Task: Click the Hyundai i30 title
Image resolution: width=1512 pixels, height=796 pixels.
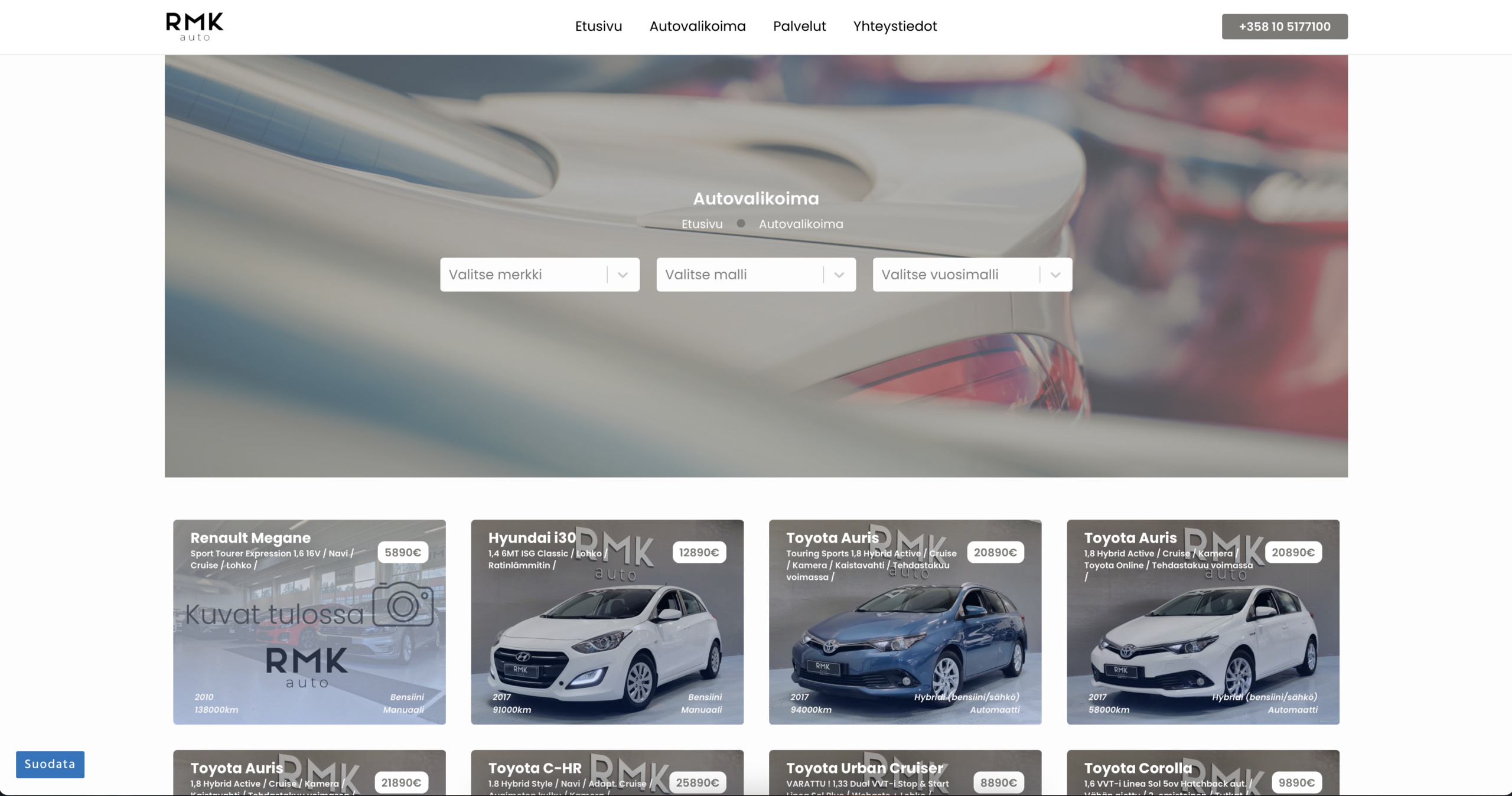Action: point(532,538)
